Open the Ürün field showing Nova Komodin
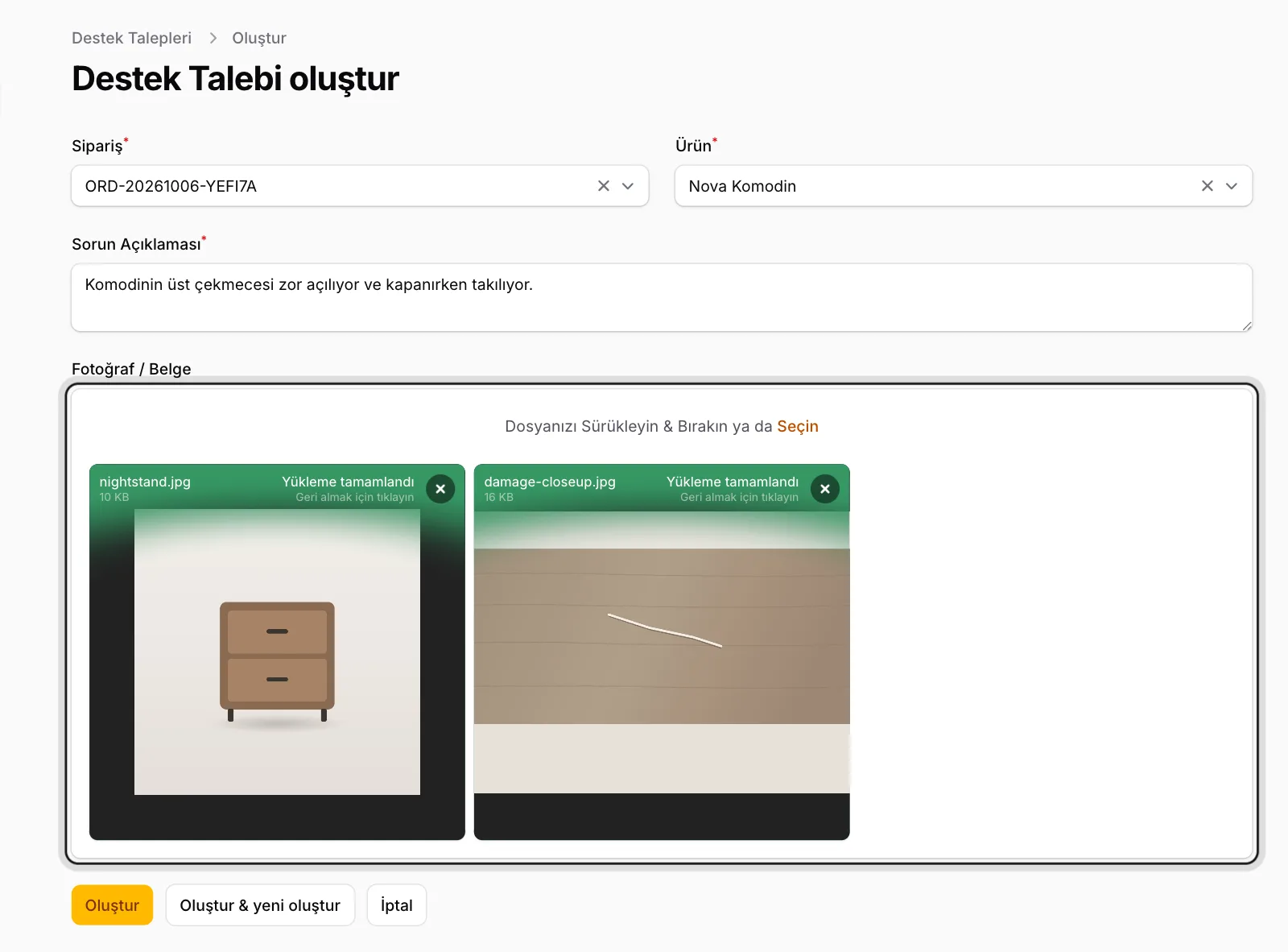 pos(964,186)
